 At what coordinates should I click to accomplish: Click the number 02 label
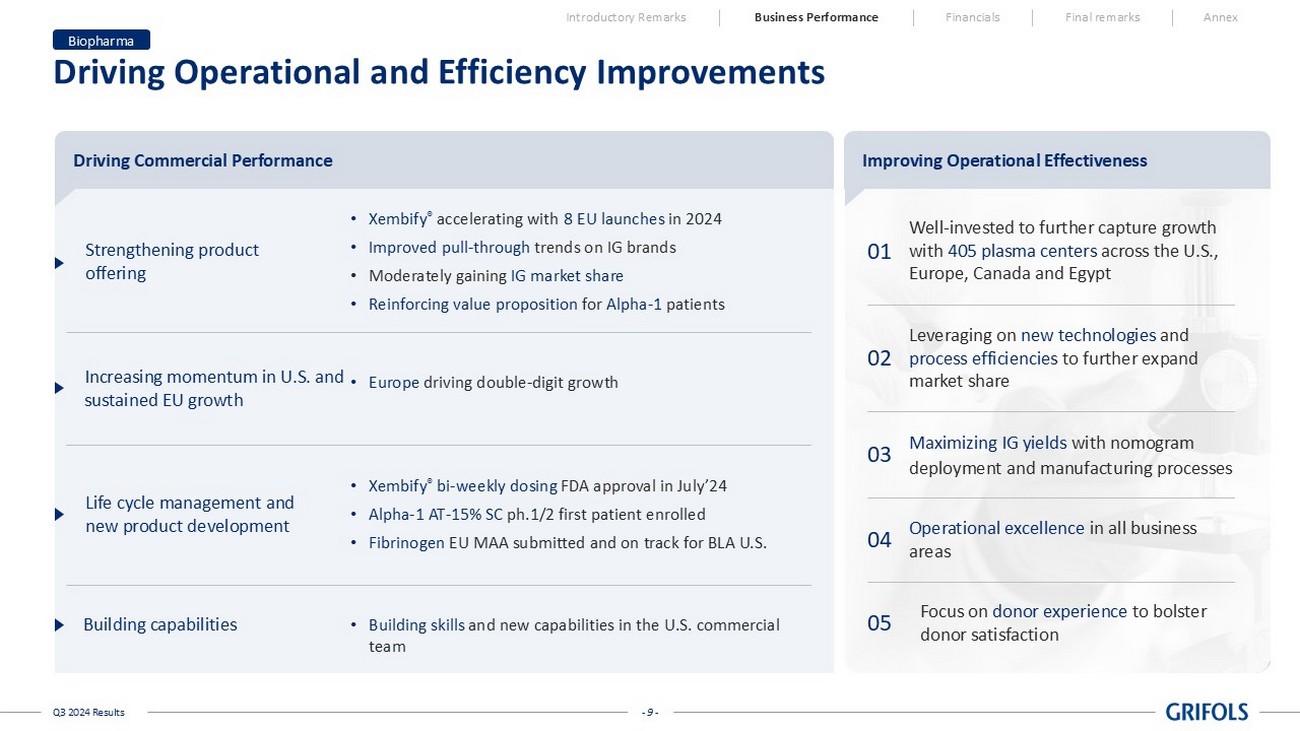point(879,358)
